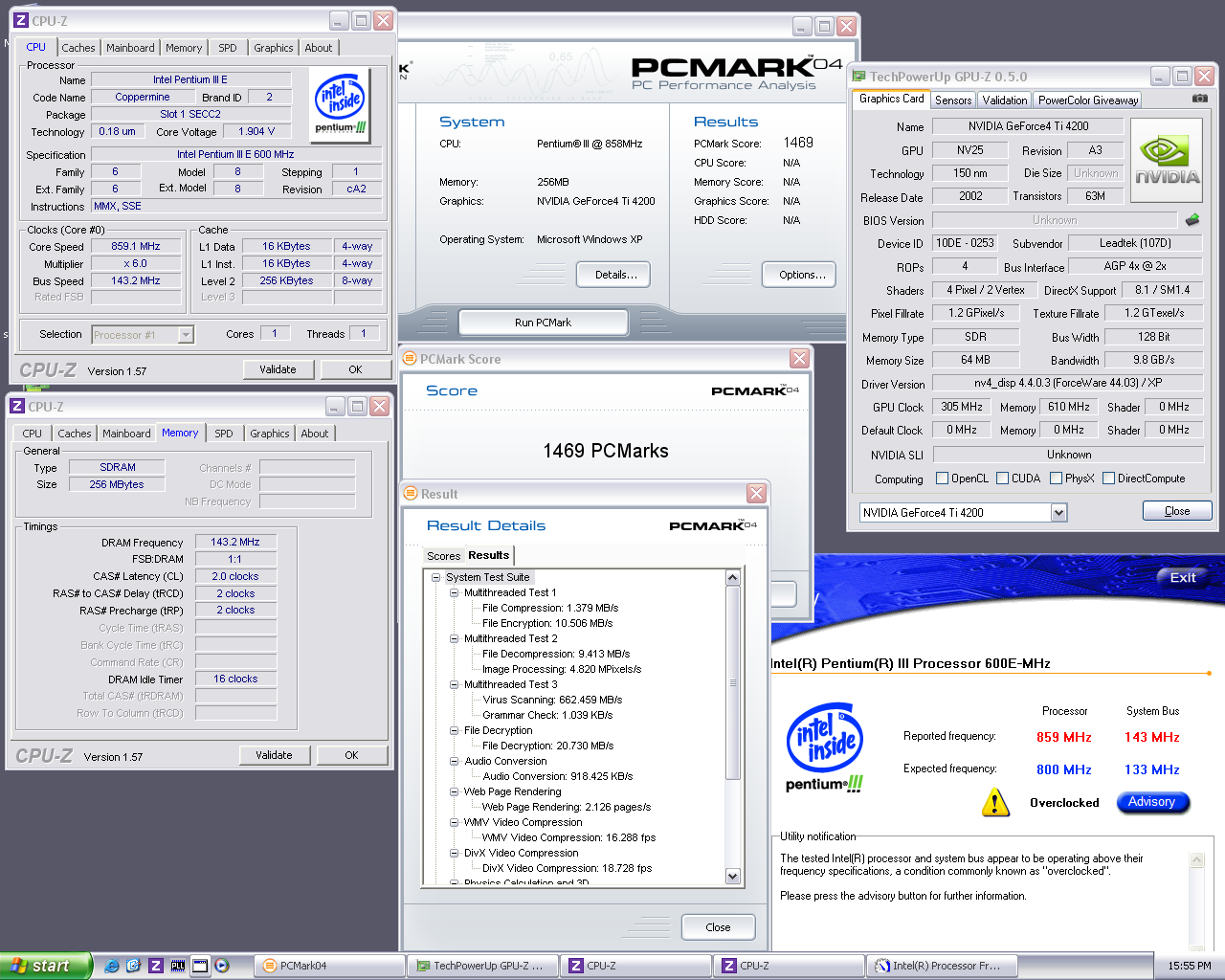The width and height of the screenshot is (1225, 980).
Task: Collapse the WMV Video Compression group node
Action: (455, 822)
